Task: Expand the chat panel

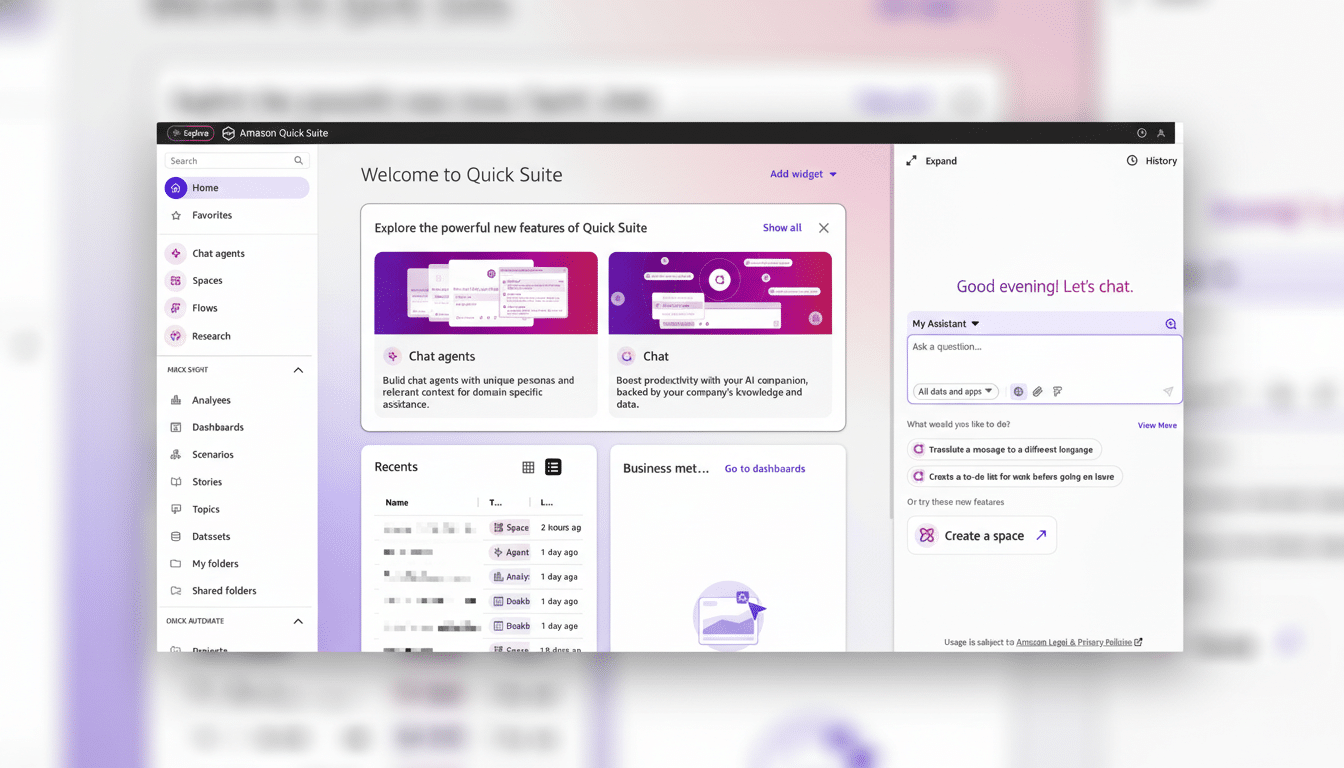Action: [931, 161]
